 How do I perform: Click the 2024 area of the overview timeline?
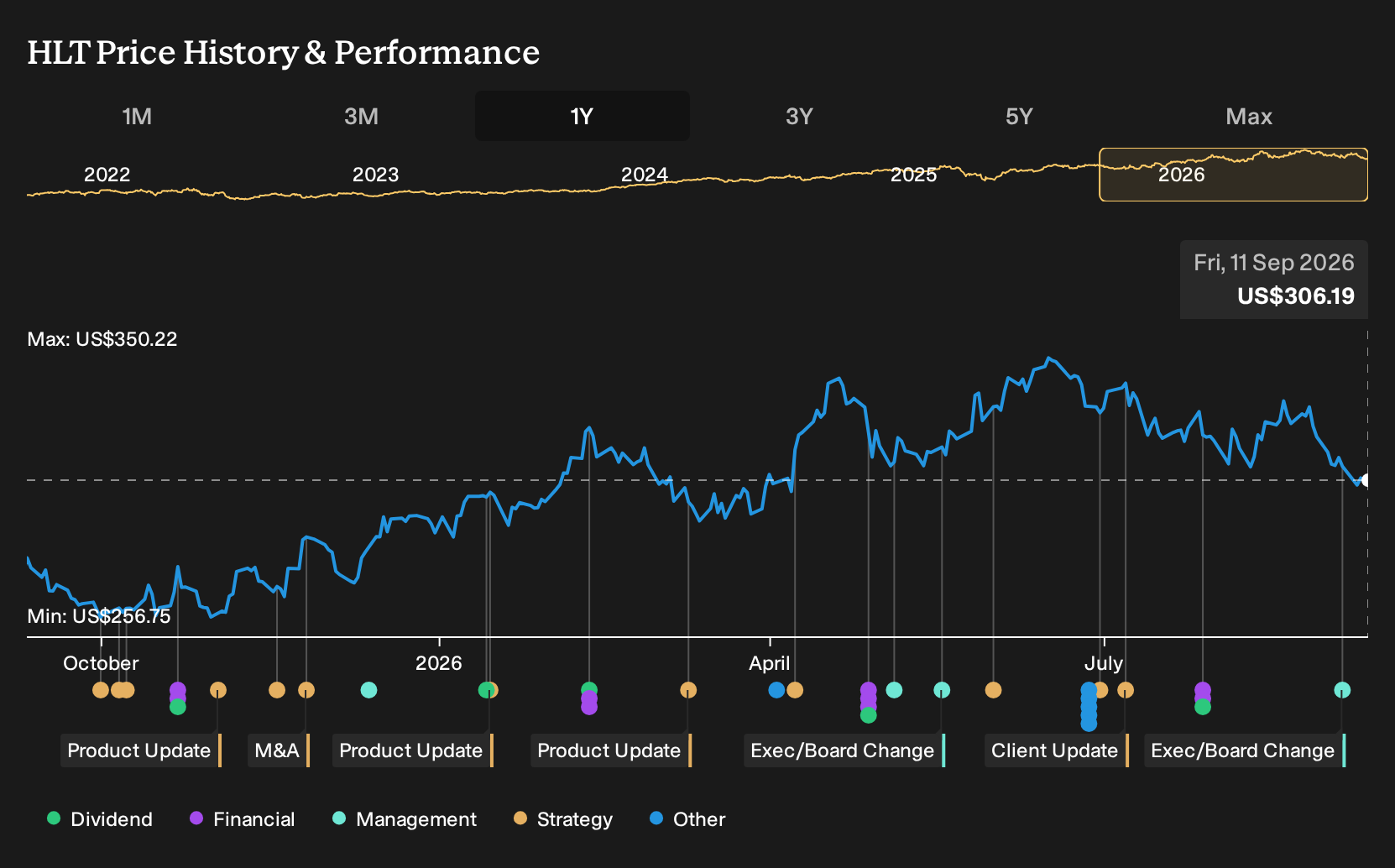click(645, 175)
